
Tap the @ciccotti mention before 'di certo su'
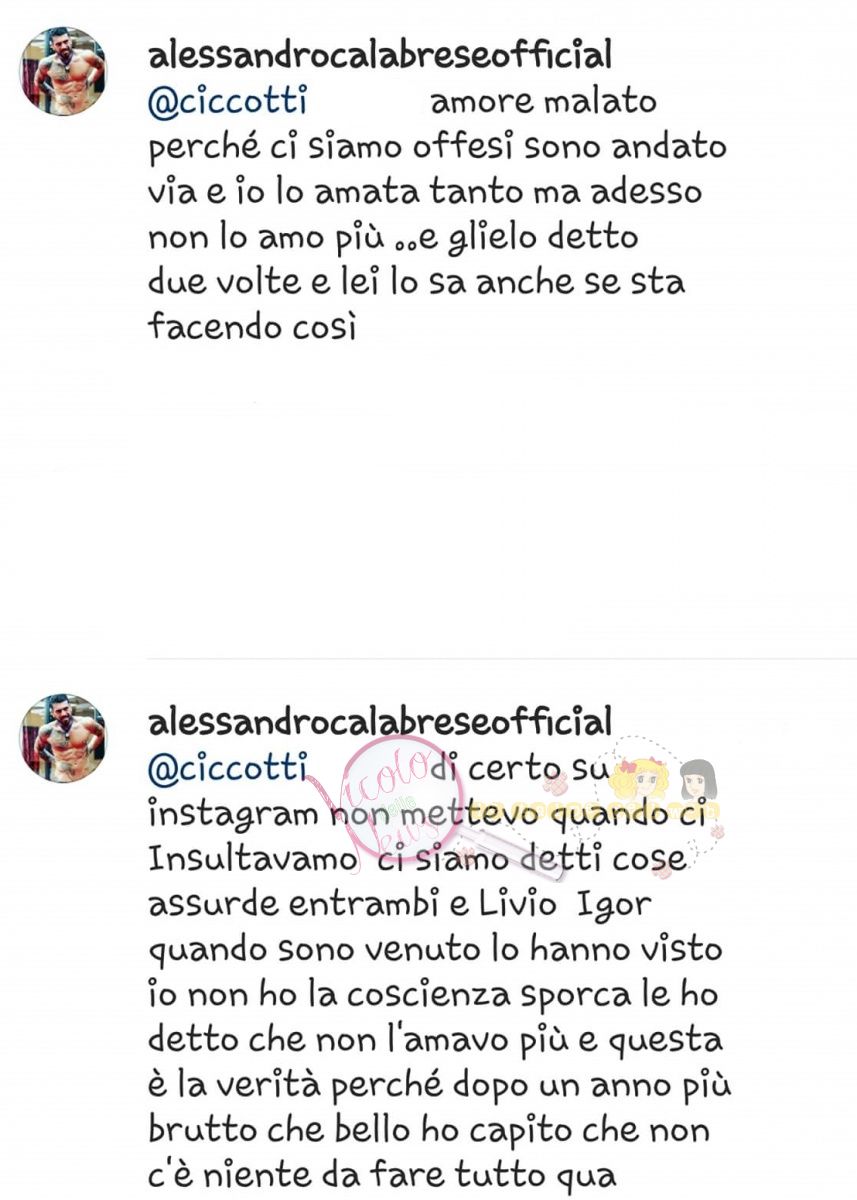pos(227,769)
